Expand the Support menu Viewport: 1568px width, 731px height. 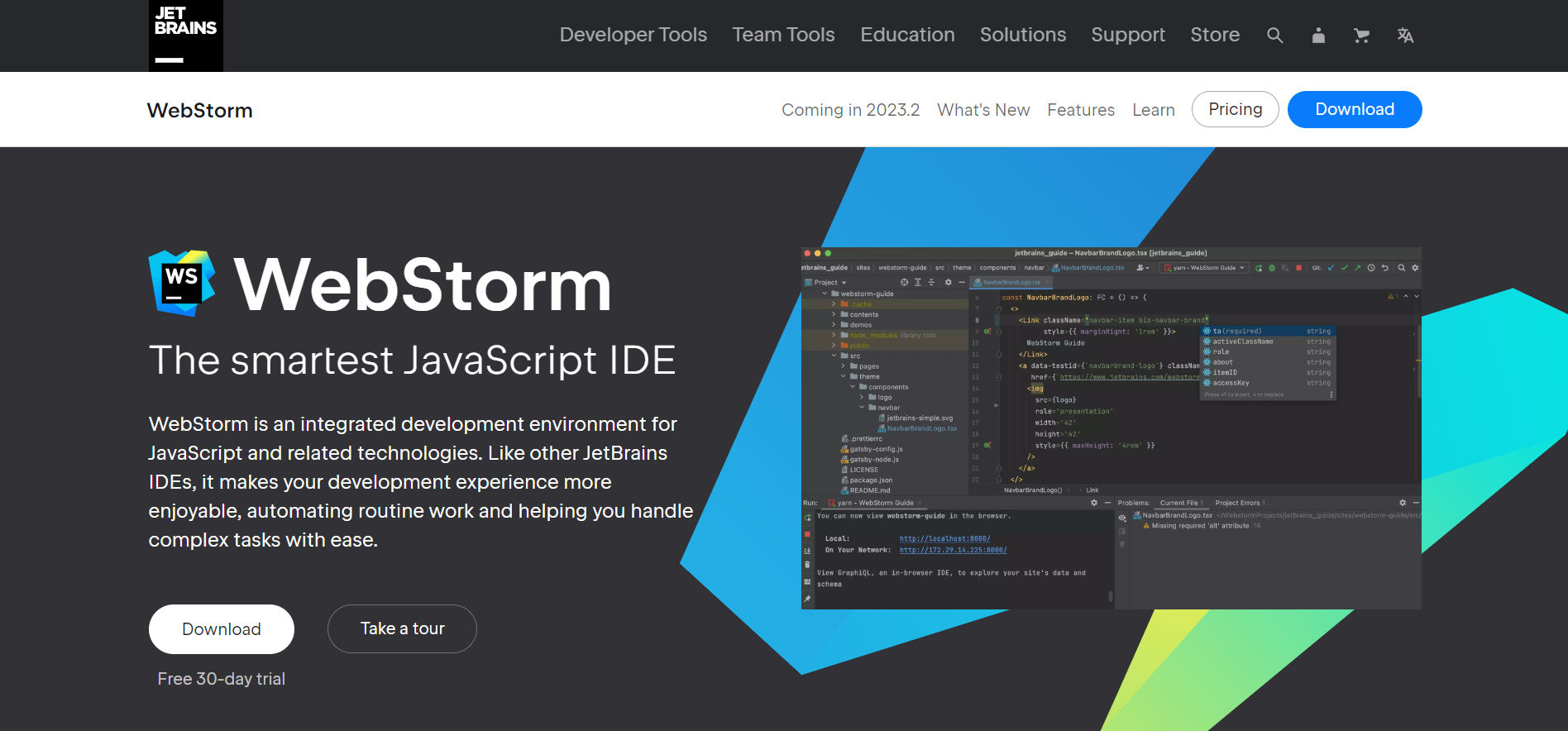pos(1127,35)
